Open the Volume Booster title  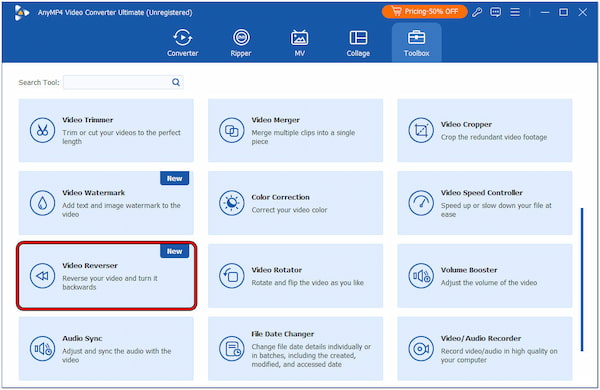tap(469, 270)
